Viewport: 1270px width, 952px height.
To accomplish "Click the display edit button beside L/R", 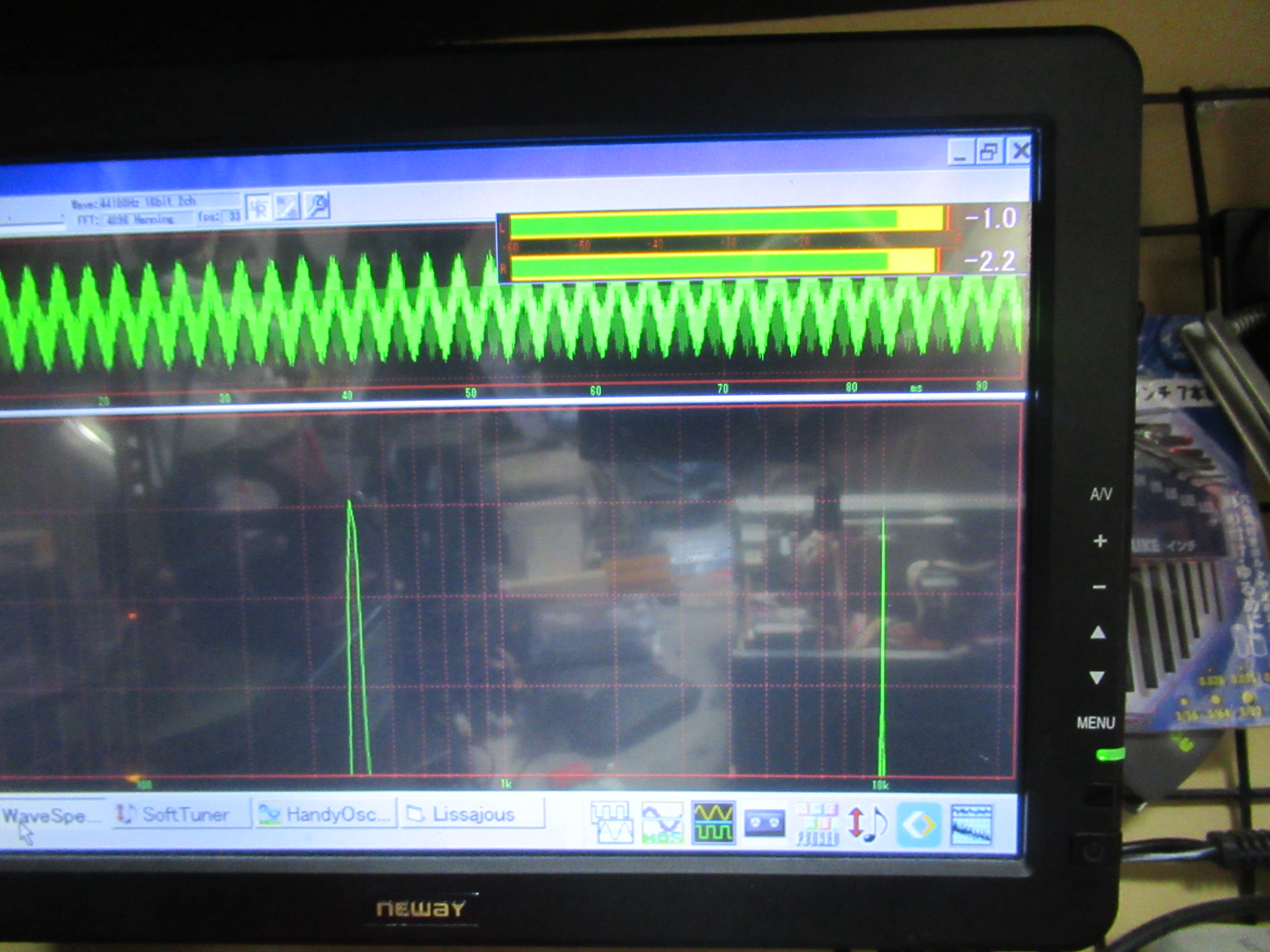I will [288, 206].
